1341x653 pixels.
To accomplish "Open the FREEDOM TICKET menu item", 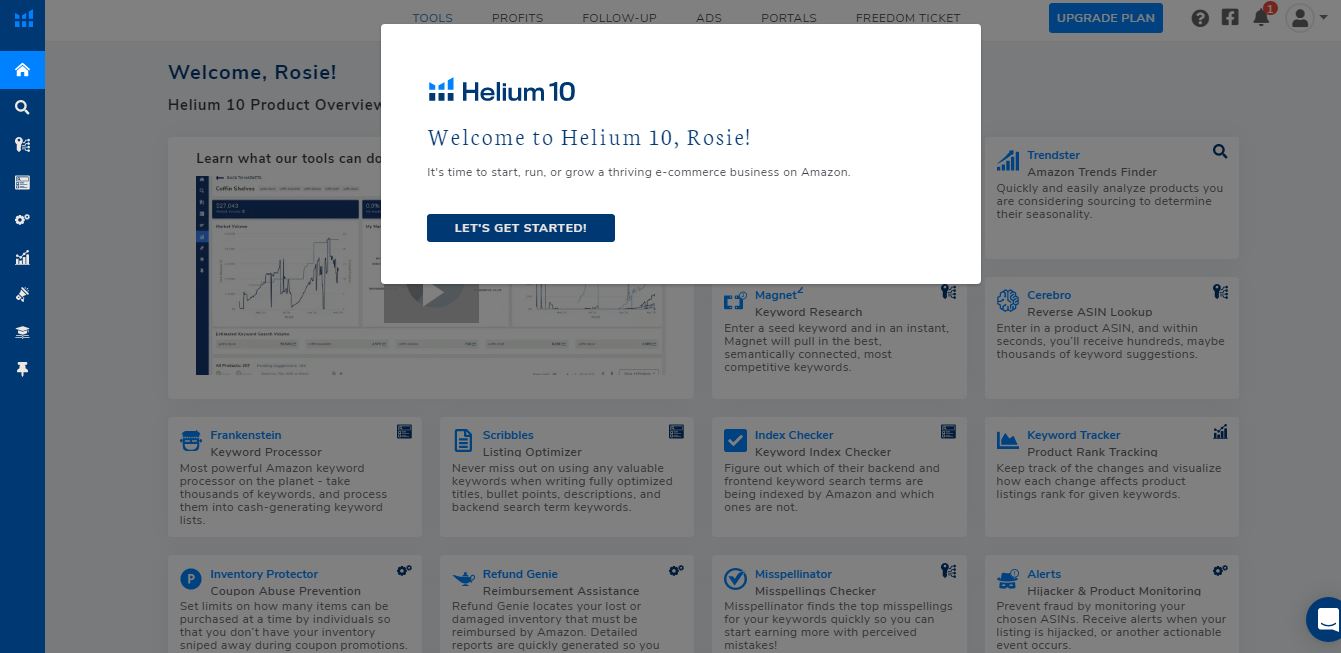I will click(x=908, y=18).
